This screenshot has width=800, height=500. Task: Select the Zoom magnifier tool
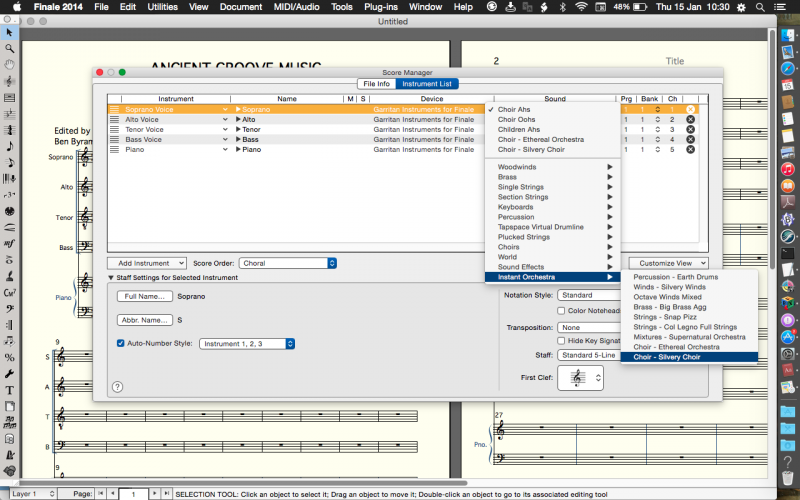coord(9,47)
